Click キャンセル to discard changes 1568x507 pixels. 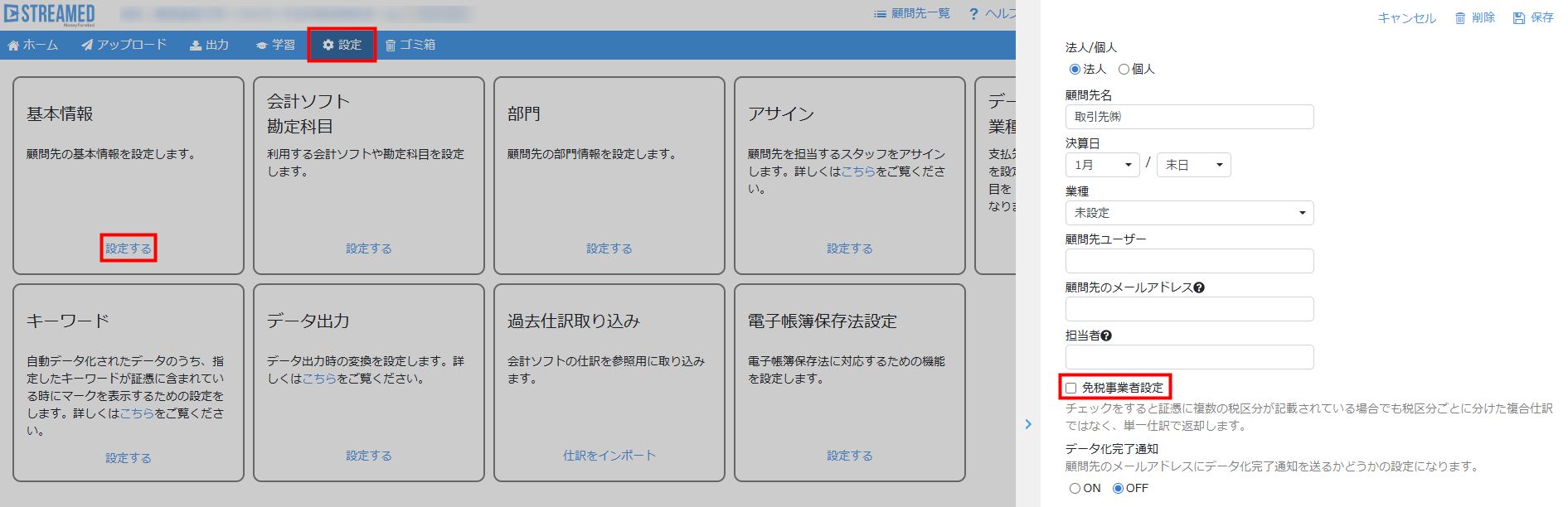[1406, 18]
